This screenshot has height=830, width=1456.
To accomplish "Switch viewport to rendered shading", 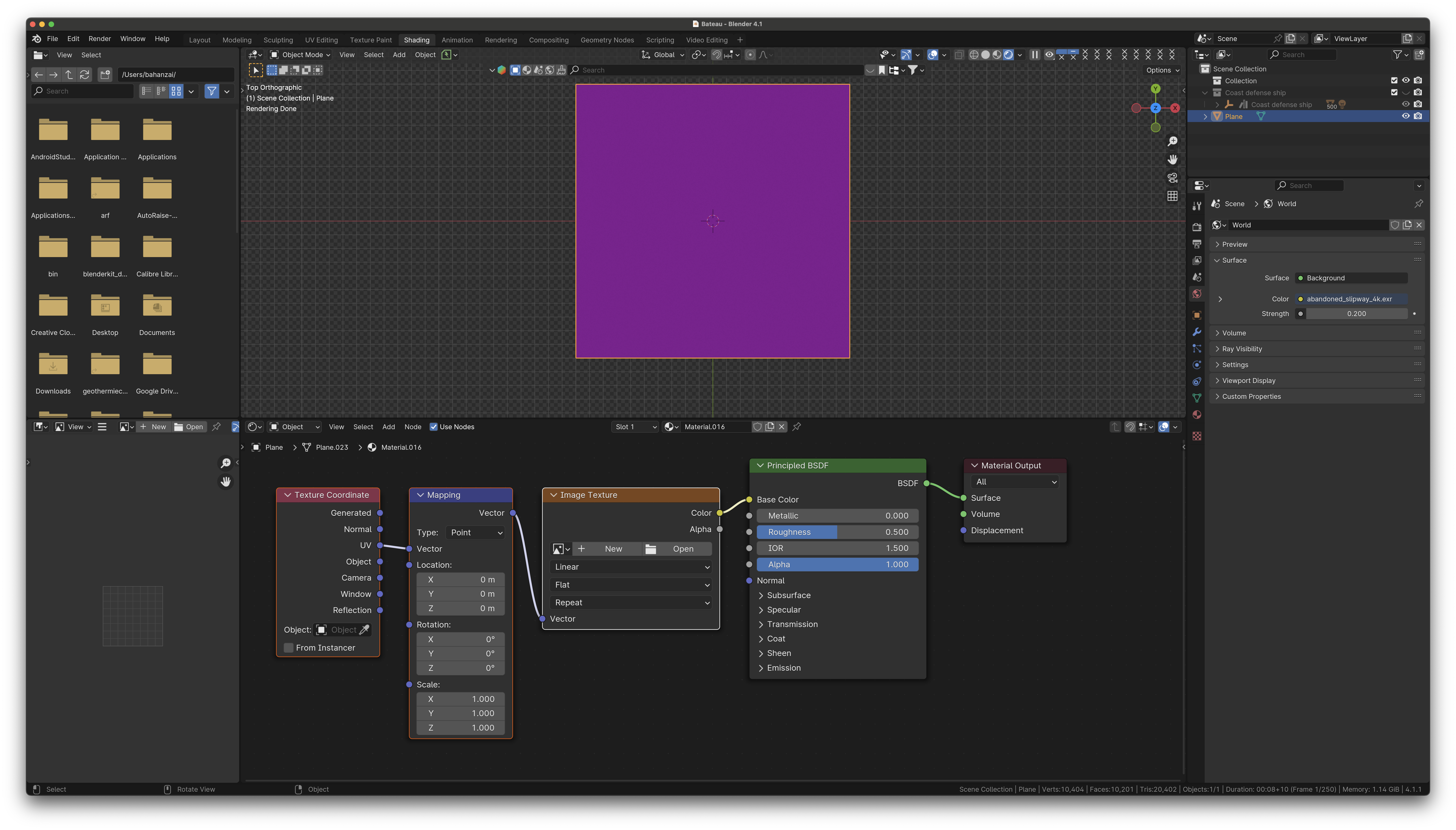I will click(x=1008, y=55).
